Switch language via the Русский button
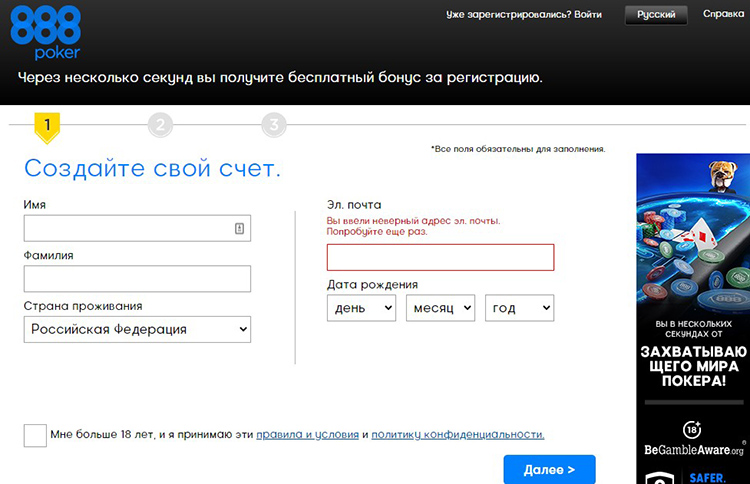The height and width of the screenshot is (484, 750). click(x=656, y=15)
